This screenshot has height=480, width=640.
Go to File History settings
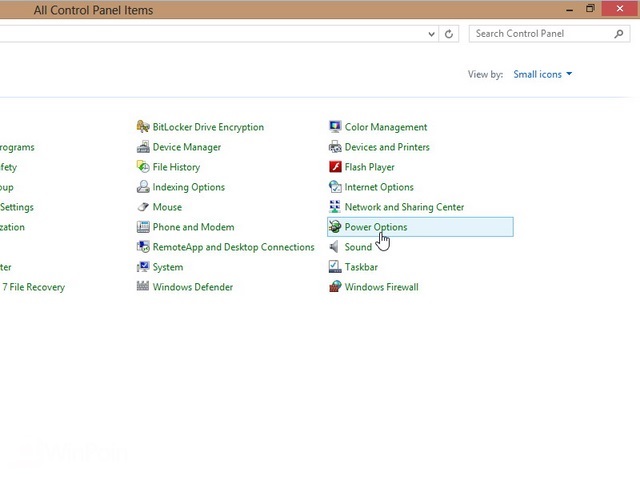point(176,167)
